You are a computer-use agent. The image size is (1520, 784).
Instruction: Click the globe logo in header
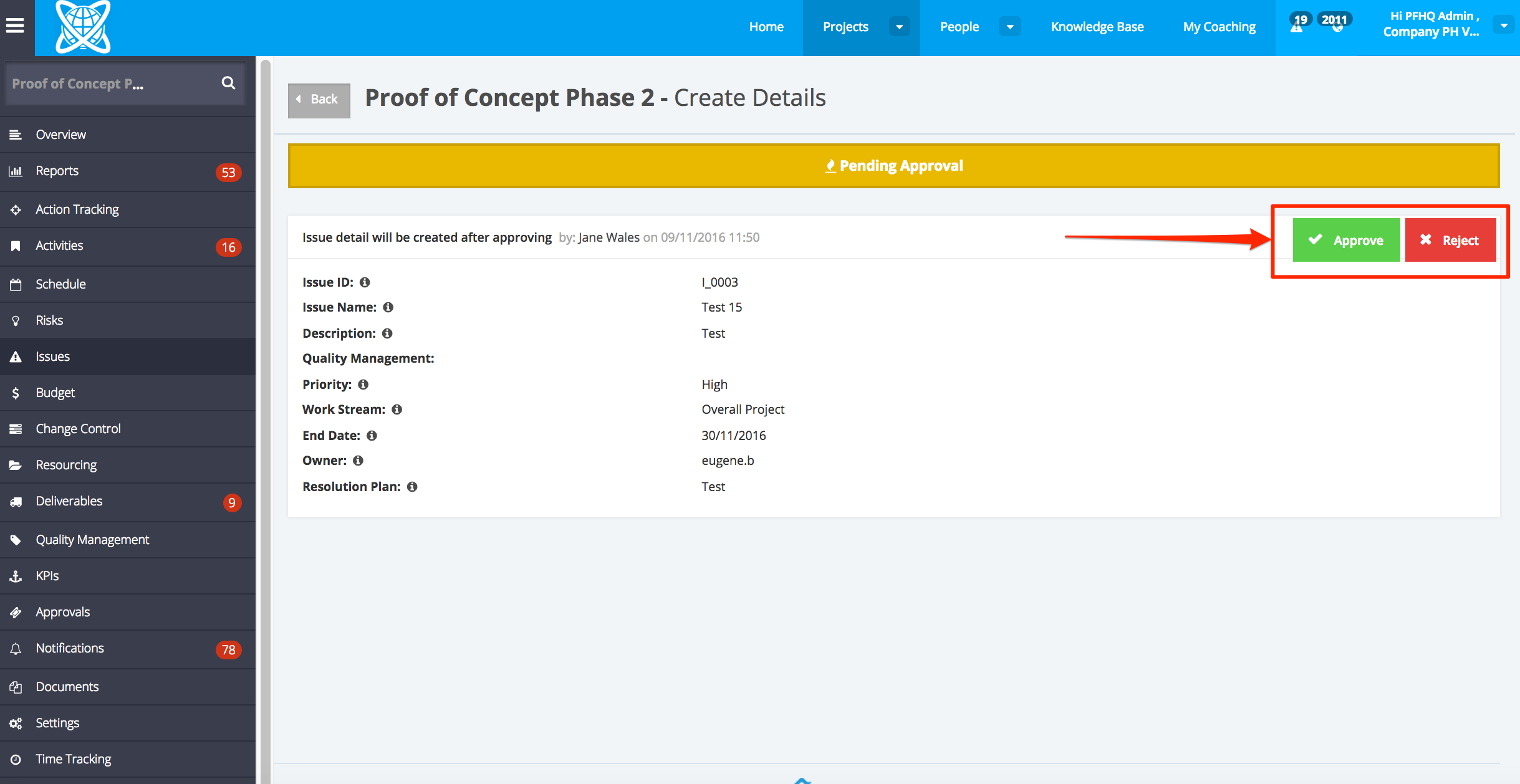(83, 27)
